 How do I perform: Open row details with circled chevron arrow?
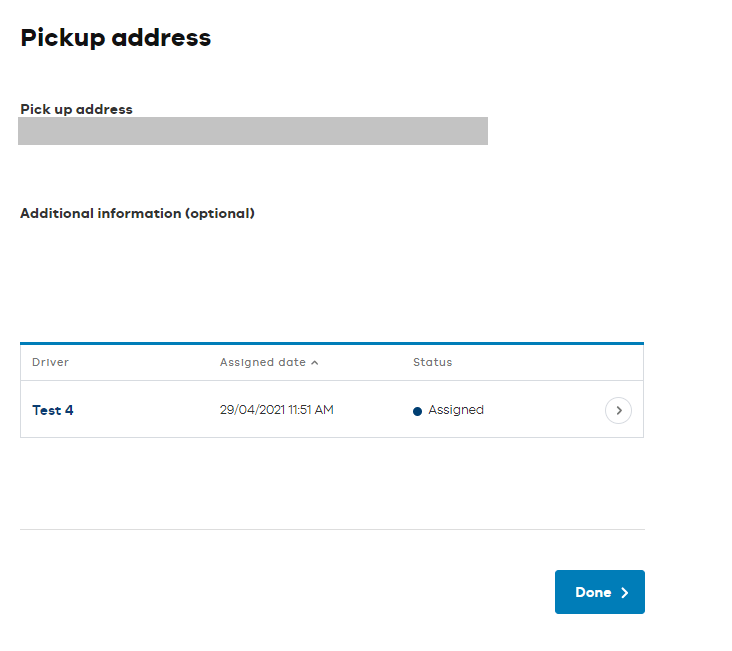[x=618, y=410]
